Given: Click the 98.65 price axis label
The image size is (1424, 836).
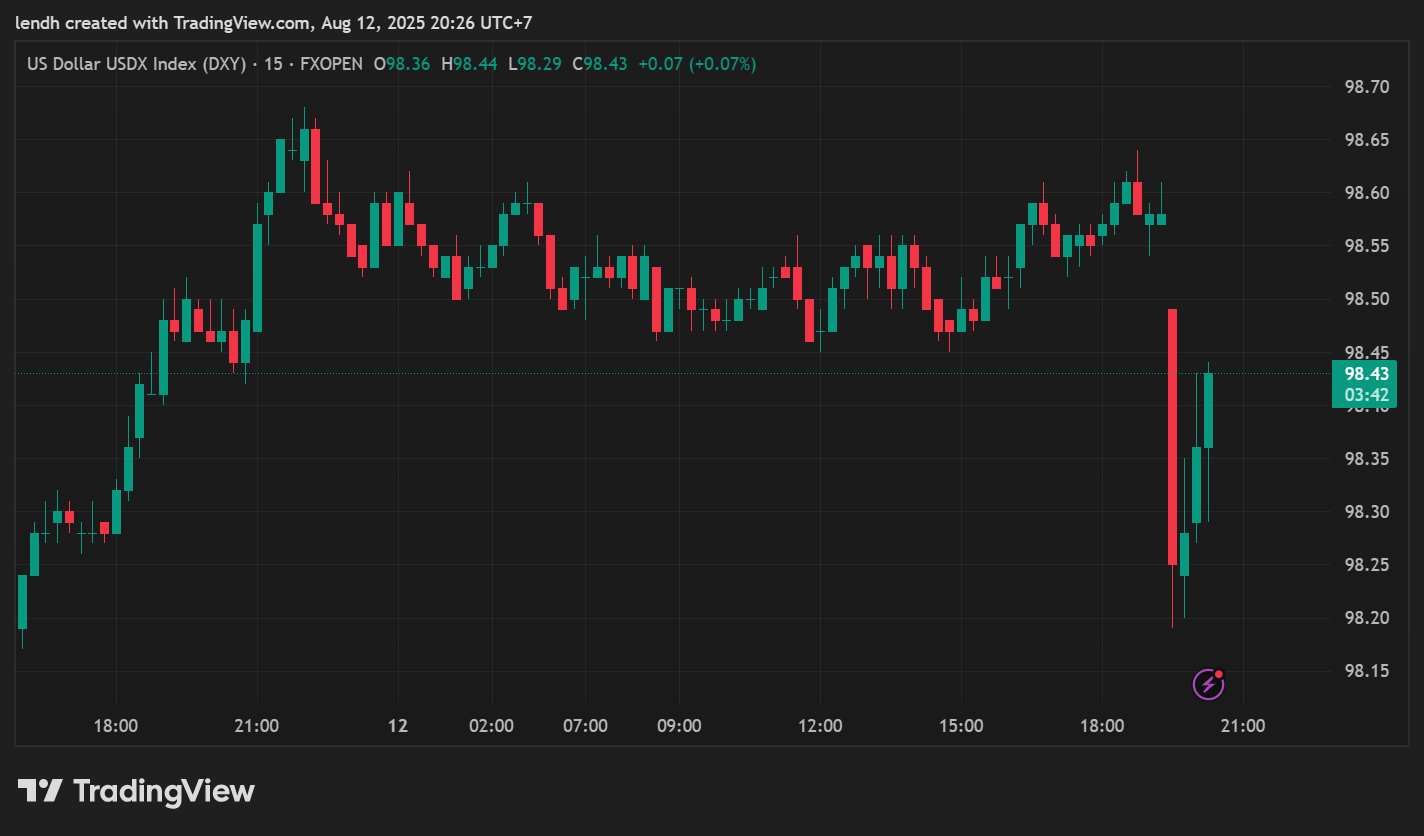Looking at the screenshot, I should pos(1366,140).
